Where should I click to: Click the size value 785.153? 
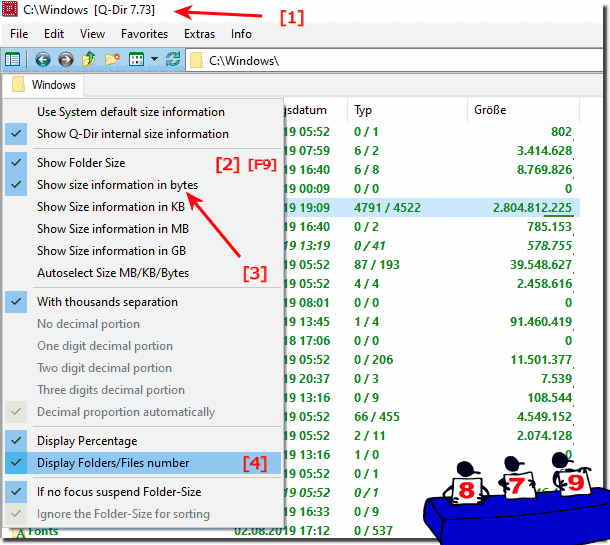549,227
